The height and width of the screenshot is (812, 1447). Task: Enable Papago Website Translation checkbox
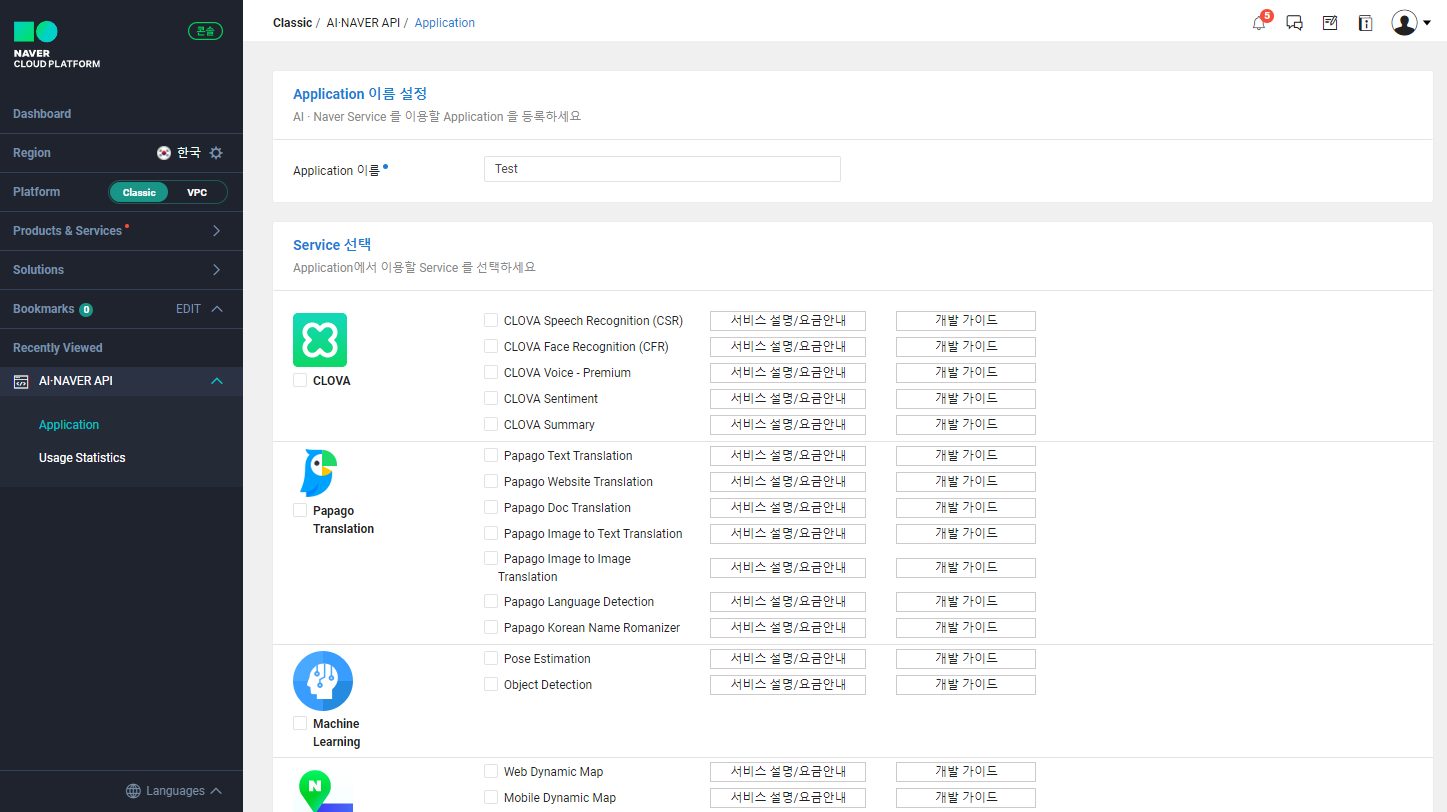pos(491,481)
